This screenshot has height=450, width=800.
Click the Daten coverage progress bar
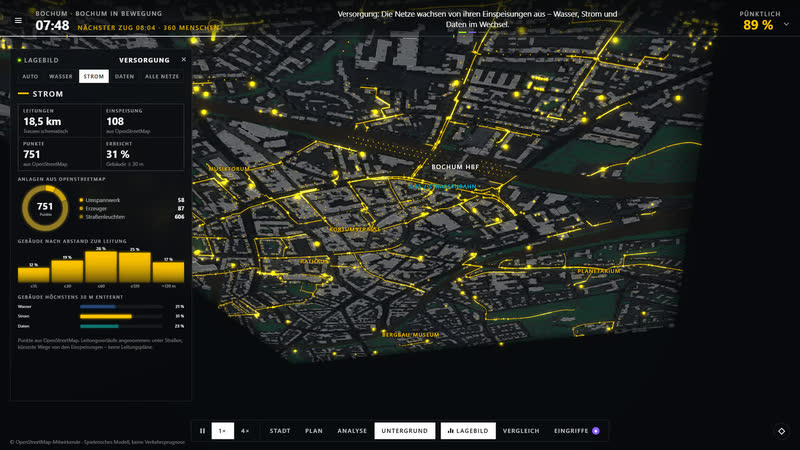tap(121, 326)
